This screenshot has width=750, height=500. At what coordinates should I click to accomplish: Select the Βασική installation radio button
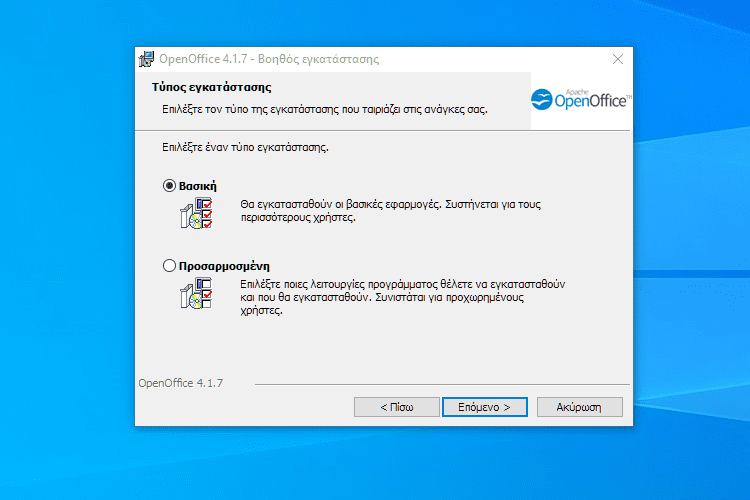click(x=169, y=186)
